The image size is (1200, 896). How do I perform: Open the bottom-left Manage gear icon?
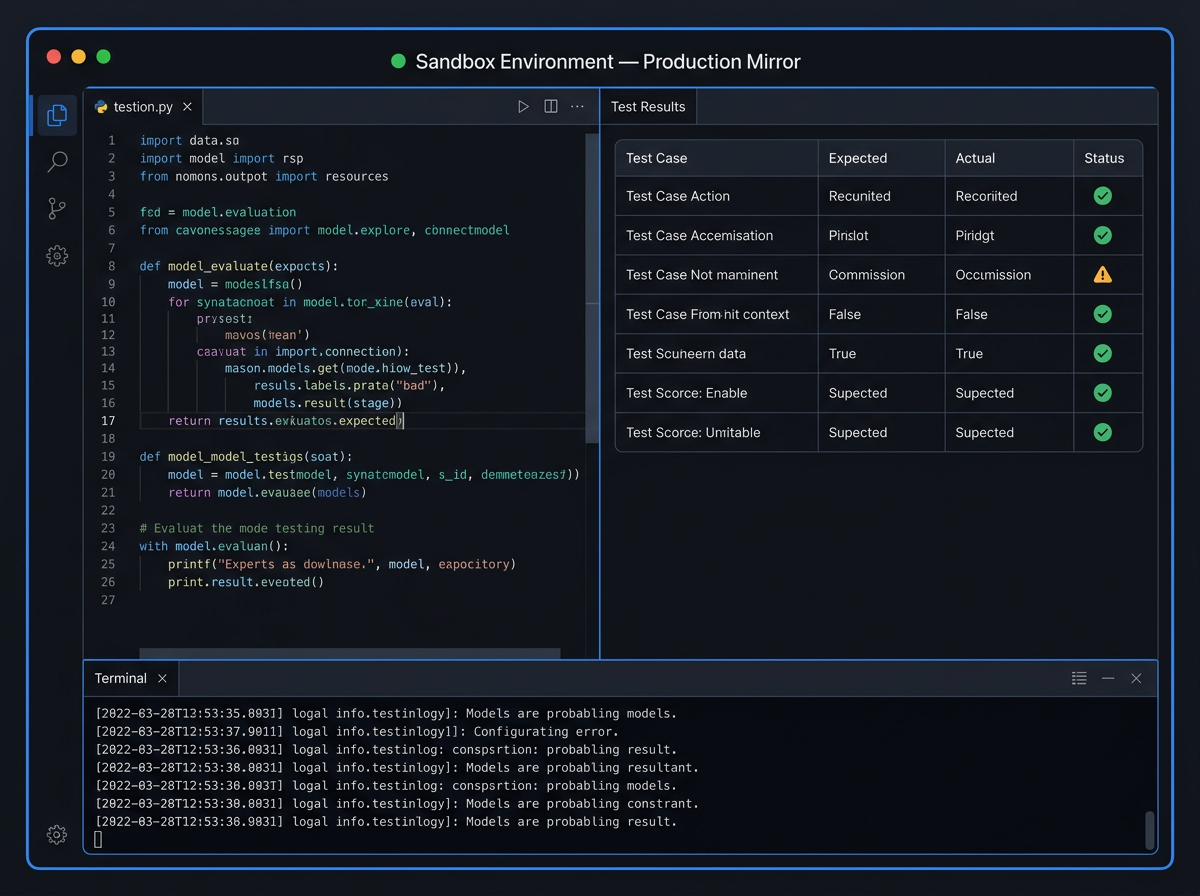click(x=57, y=834)
